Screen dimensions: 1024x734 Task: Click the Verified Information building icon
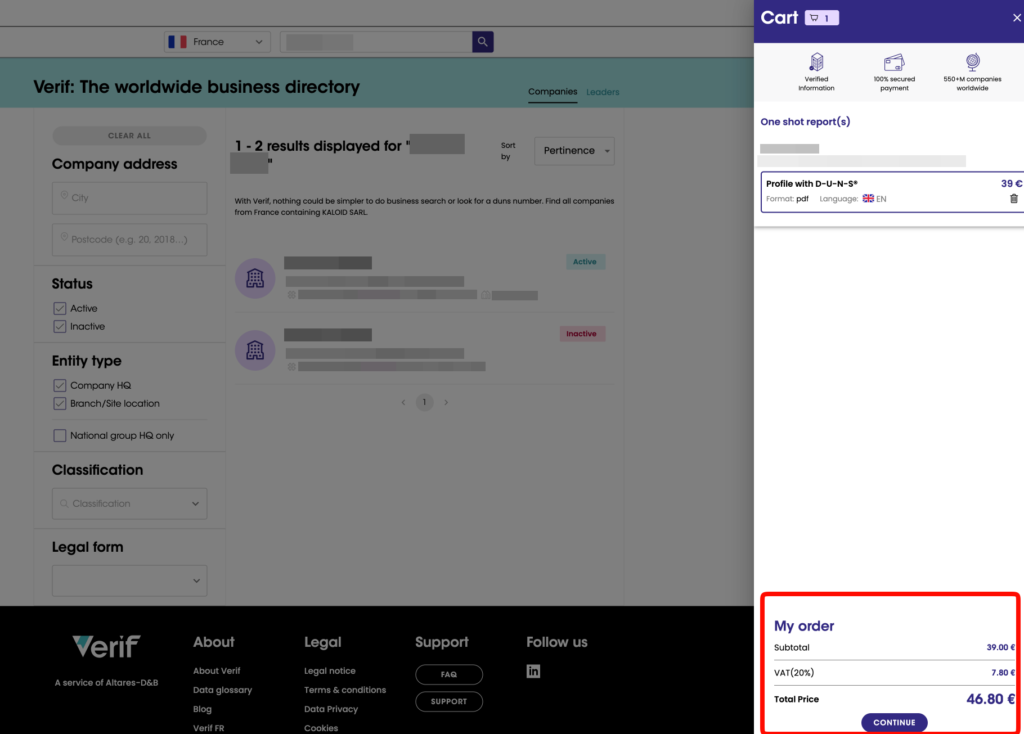(816, 62)
